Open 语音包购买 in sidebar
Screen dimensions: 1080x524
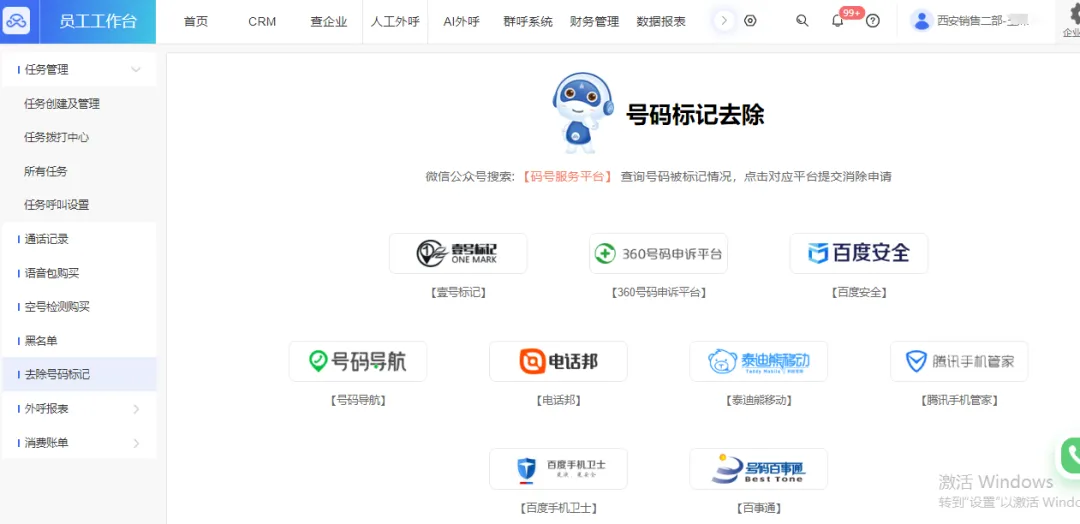pyautogui.click(x=52, y=273)
